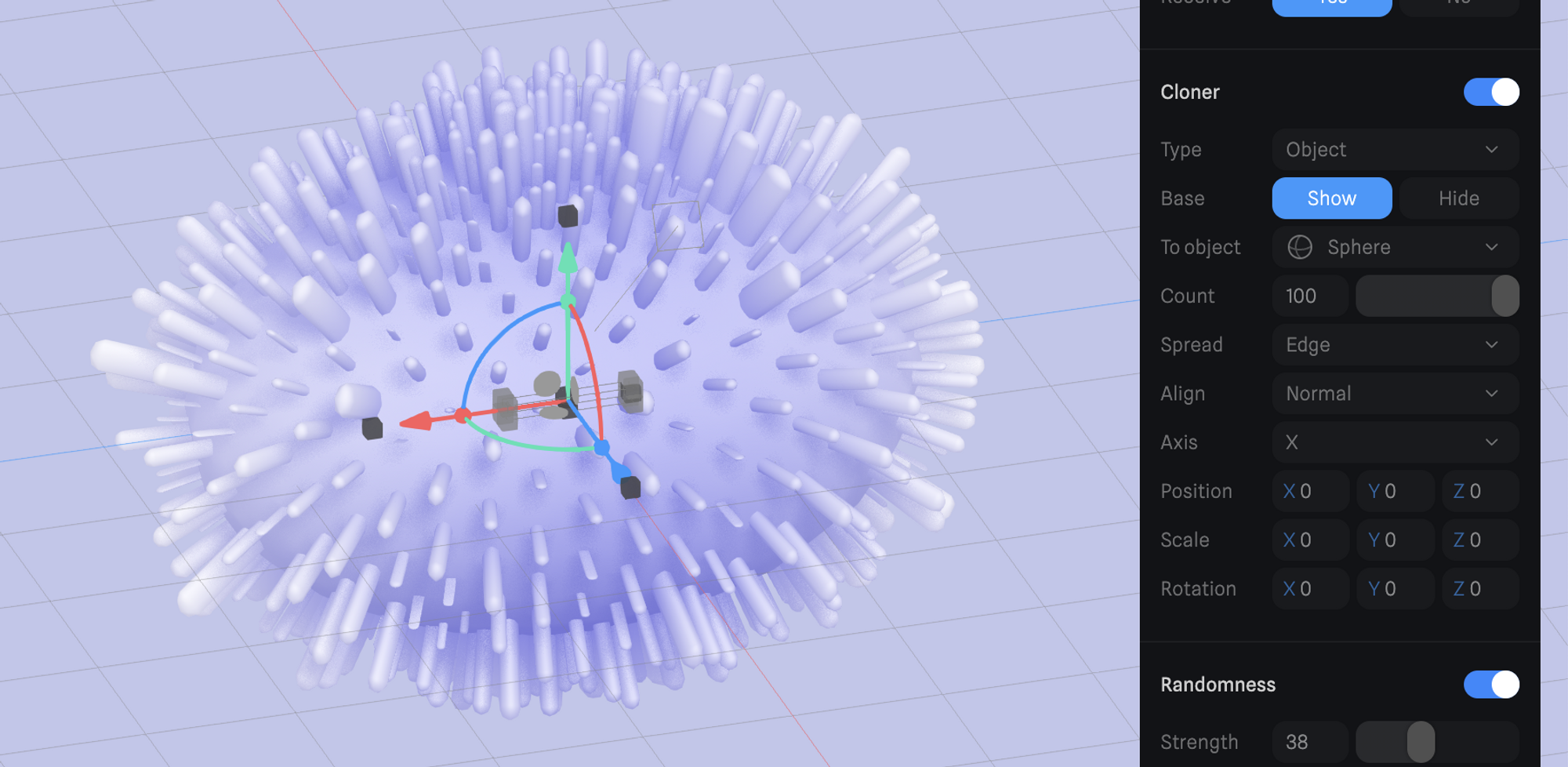Select Hide for the Base option
The width and height of the screenshot is (1568, 767).
tap(1458, 198)
